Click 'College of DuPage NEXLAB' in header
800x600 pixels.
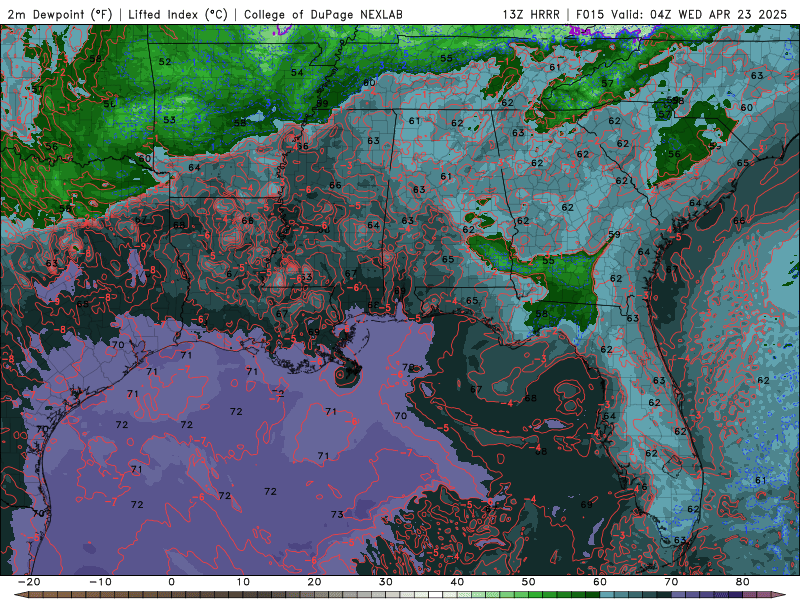323,14
